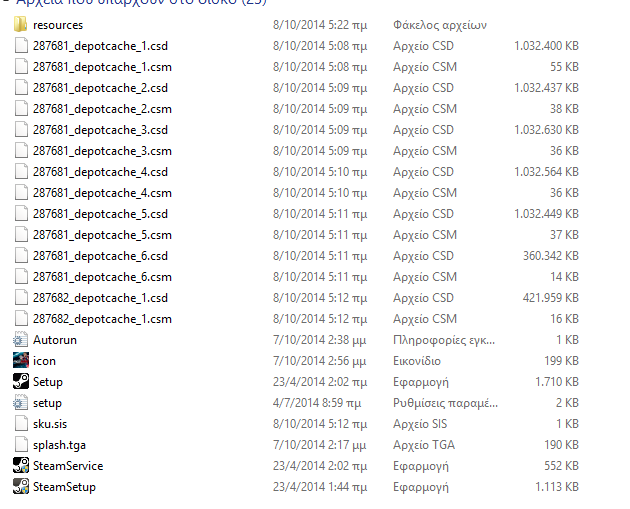Click the SteamSetup application icon

20,486
